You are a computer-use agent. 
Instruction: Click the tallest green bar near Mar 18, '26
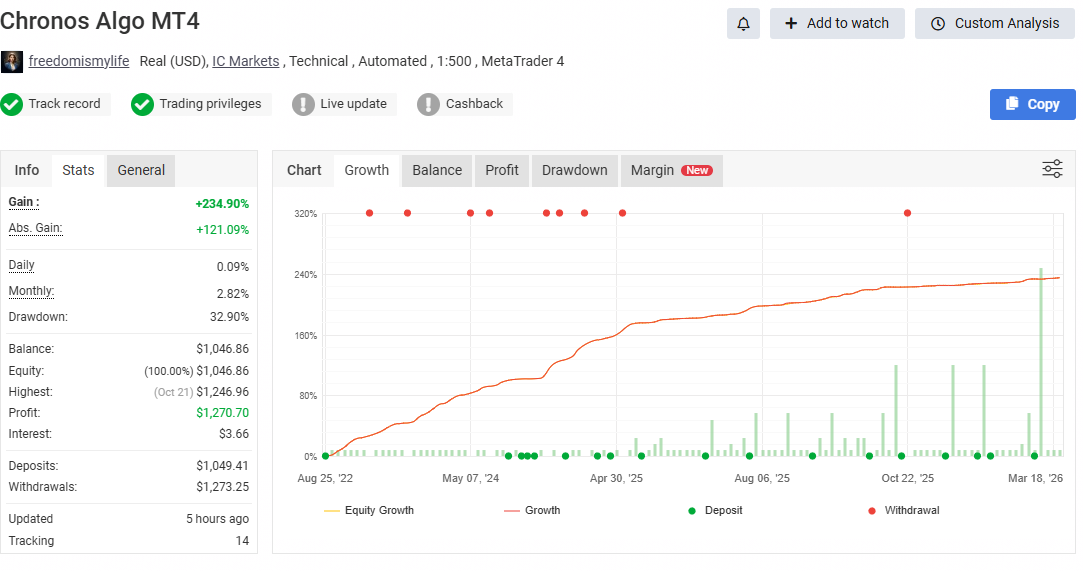coord(1041,362)
